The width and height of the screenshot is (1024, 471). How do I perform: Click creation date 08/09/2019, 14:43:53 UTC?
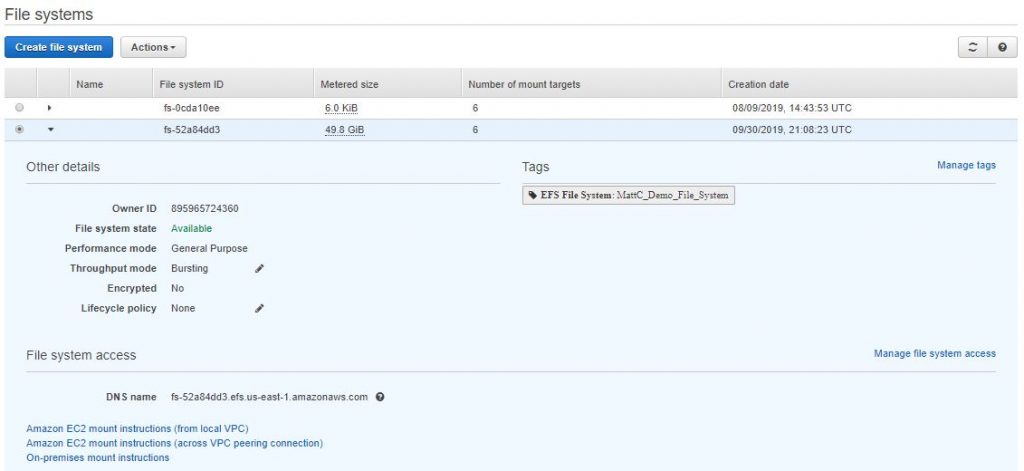[x=792, y=108]
